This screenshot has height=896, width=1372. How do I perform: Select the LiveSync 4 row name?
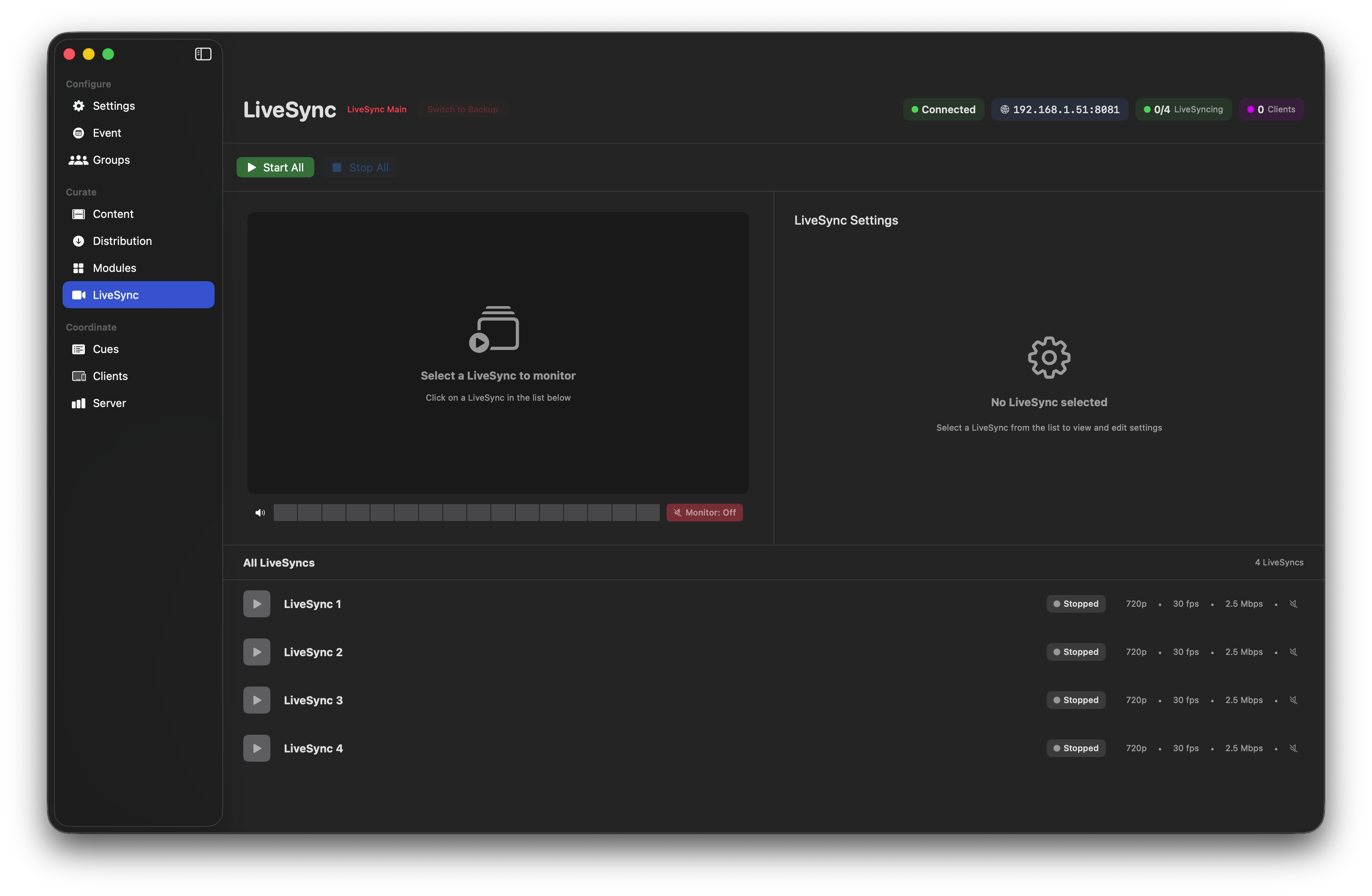(313, 749)
